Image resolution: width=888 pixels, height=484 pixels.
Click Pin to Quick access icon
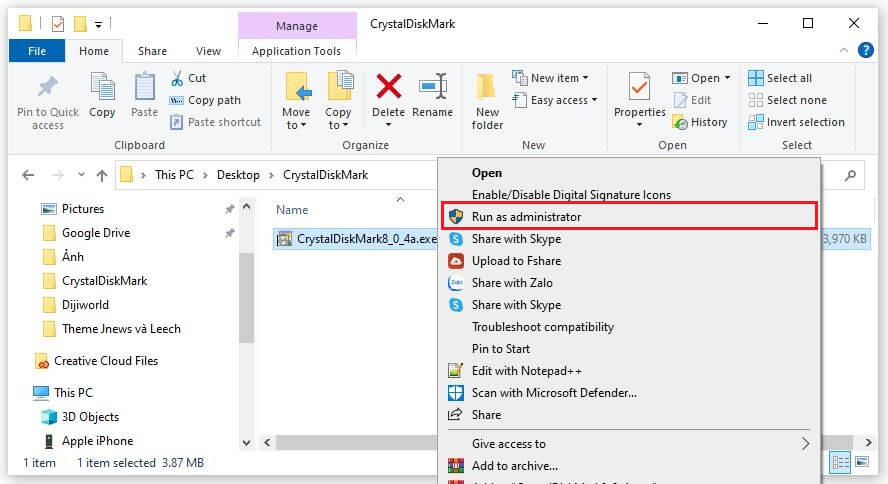(x=48, y=87)
